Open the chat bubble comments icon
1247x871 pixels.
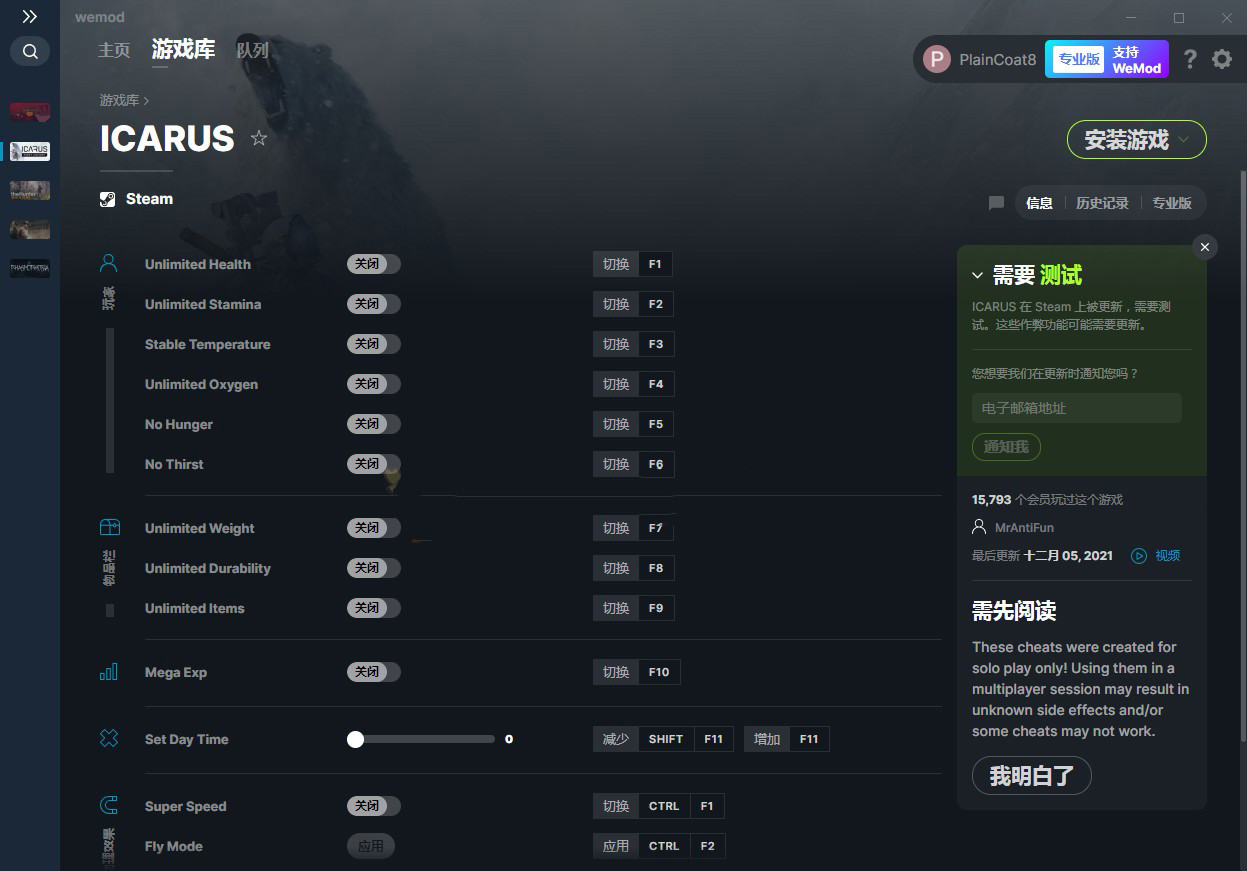click(x=996, y=203)
